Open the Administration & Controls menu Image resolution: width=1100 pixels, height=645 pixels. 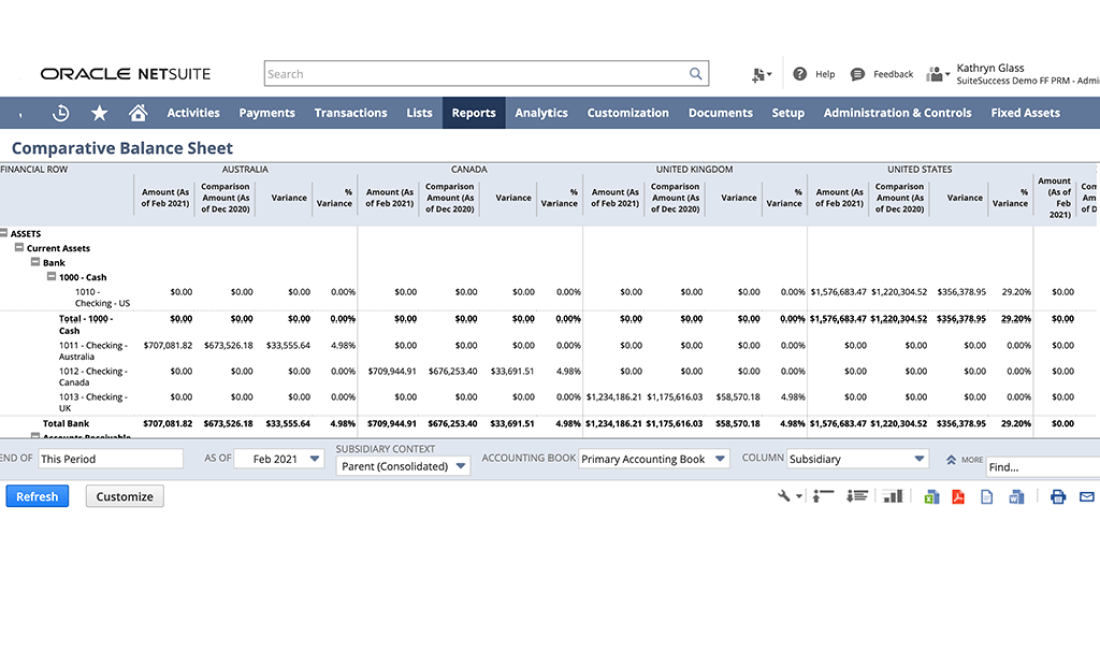click(x=897, y=112)
